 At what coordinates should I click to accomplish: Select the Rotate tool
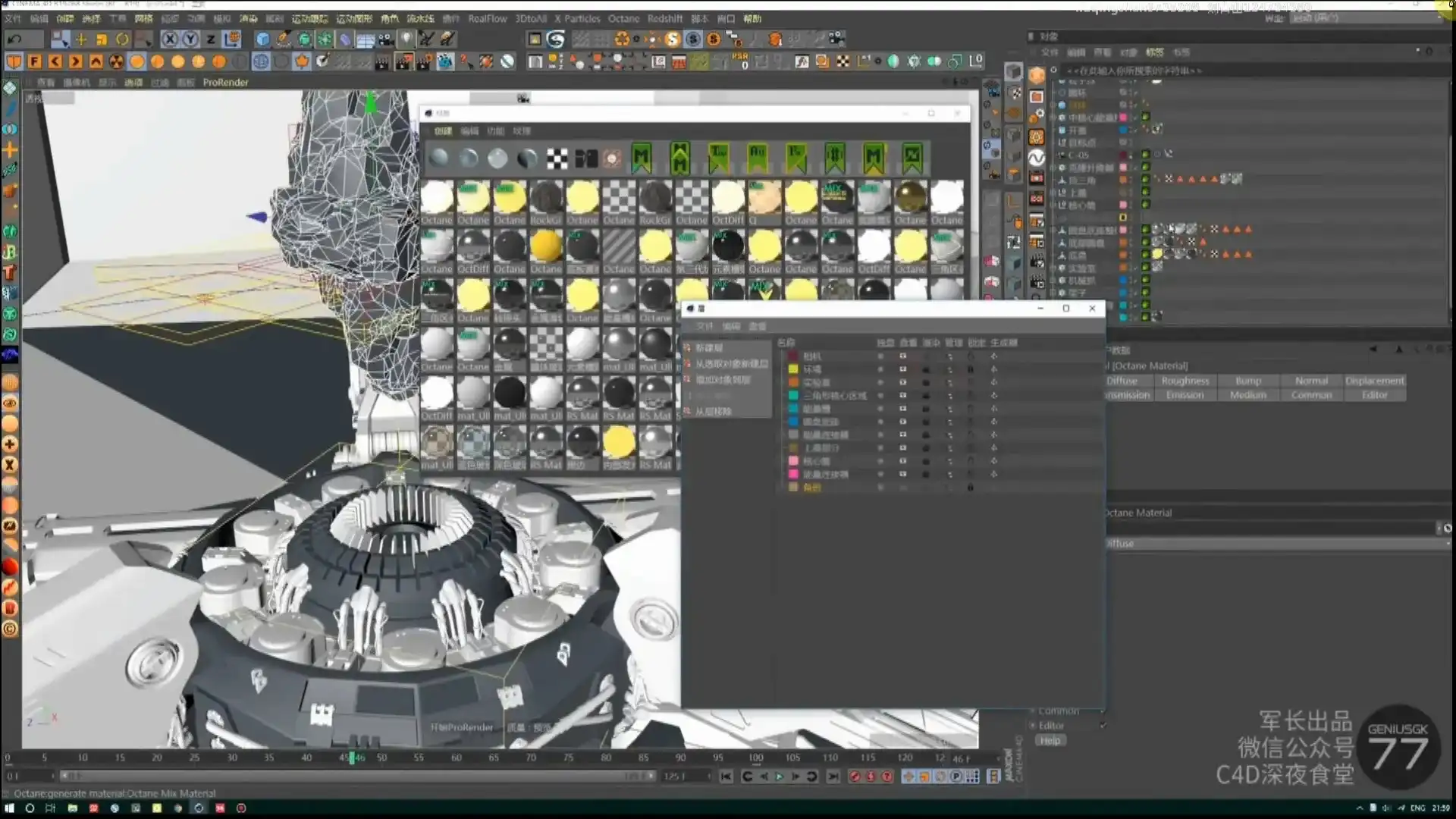(x=123, y=39)
